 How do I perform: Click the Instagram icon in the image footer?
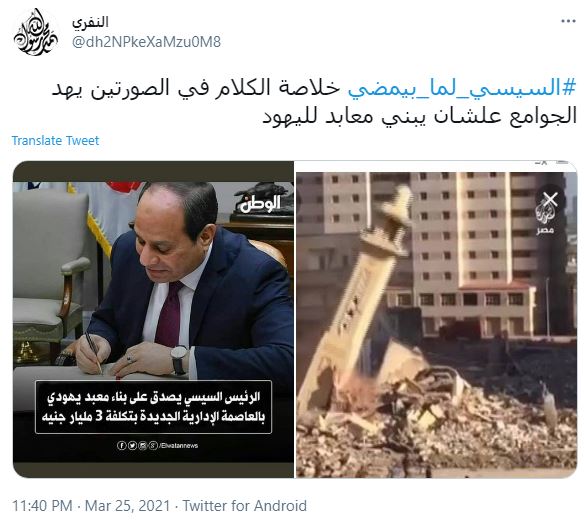coord(142,445)
